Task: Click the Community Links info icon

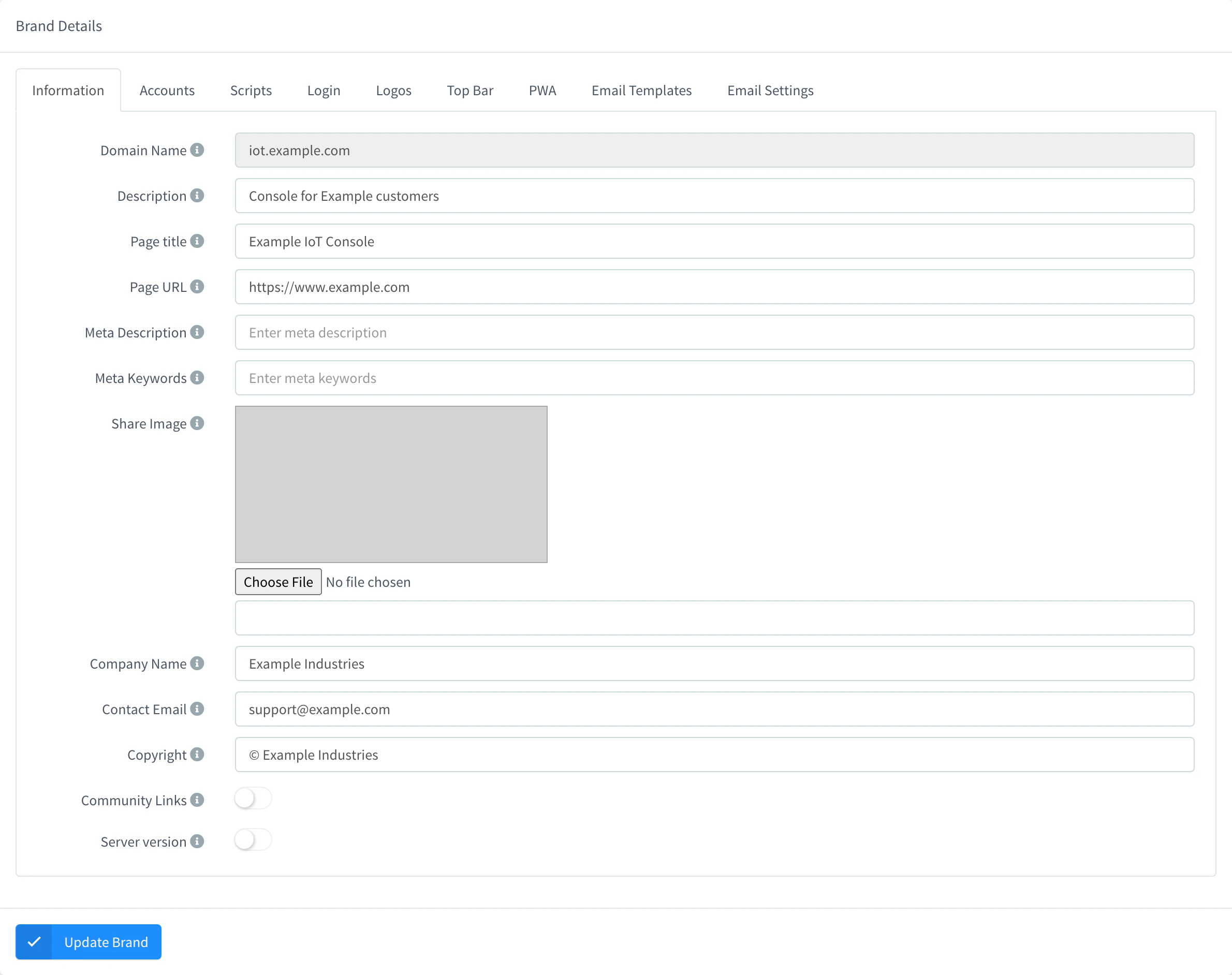Action: pos(197,800)
